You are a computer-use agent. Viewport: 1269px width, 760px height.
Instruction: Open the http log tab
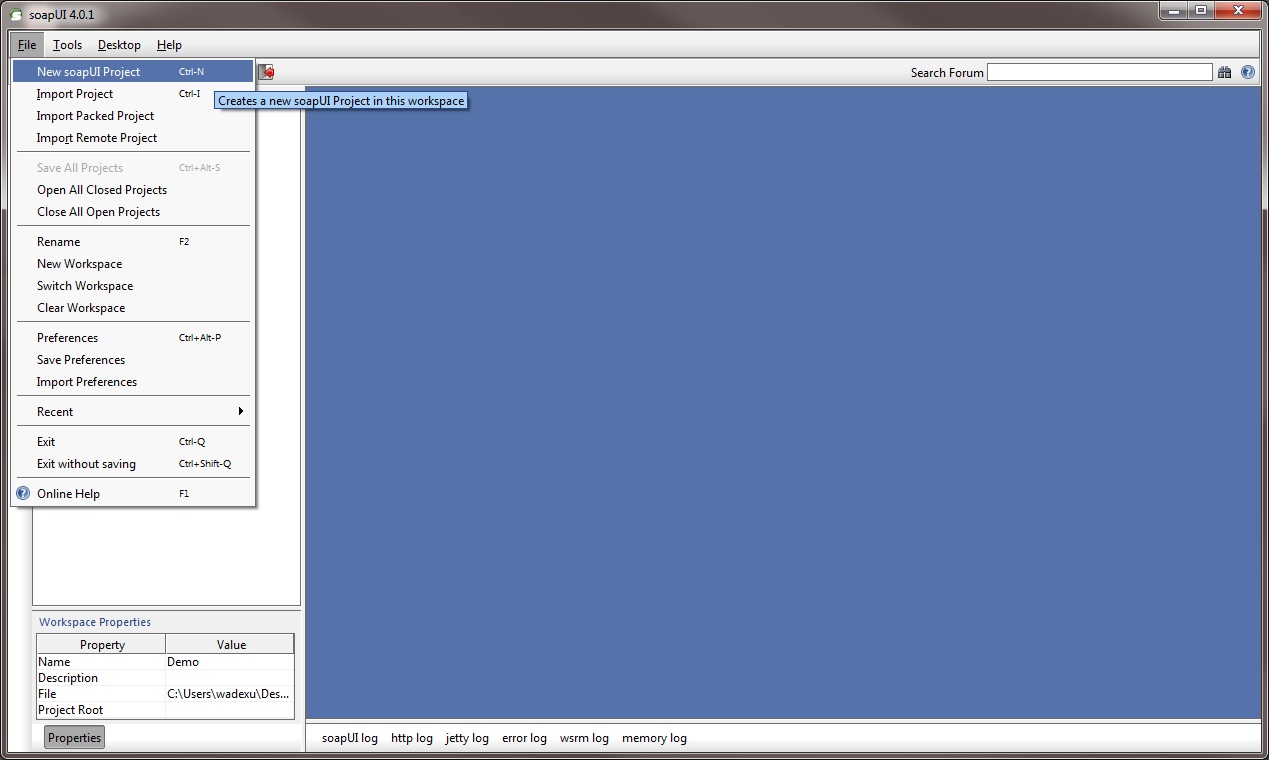pyautogui.click(x=412, y=738)
